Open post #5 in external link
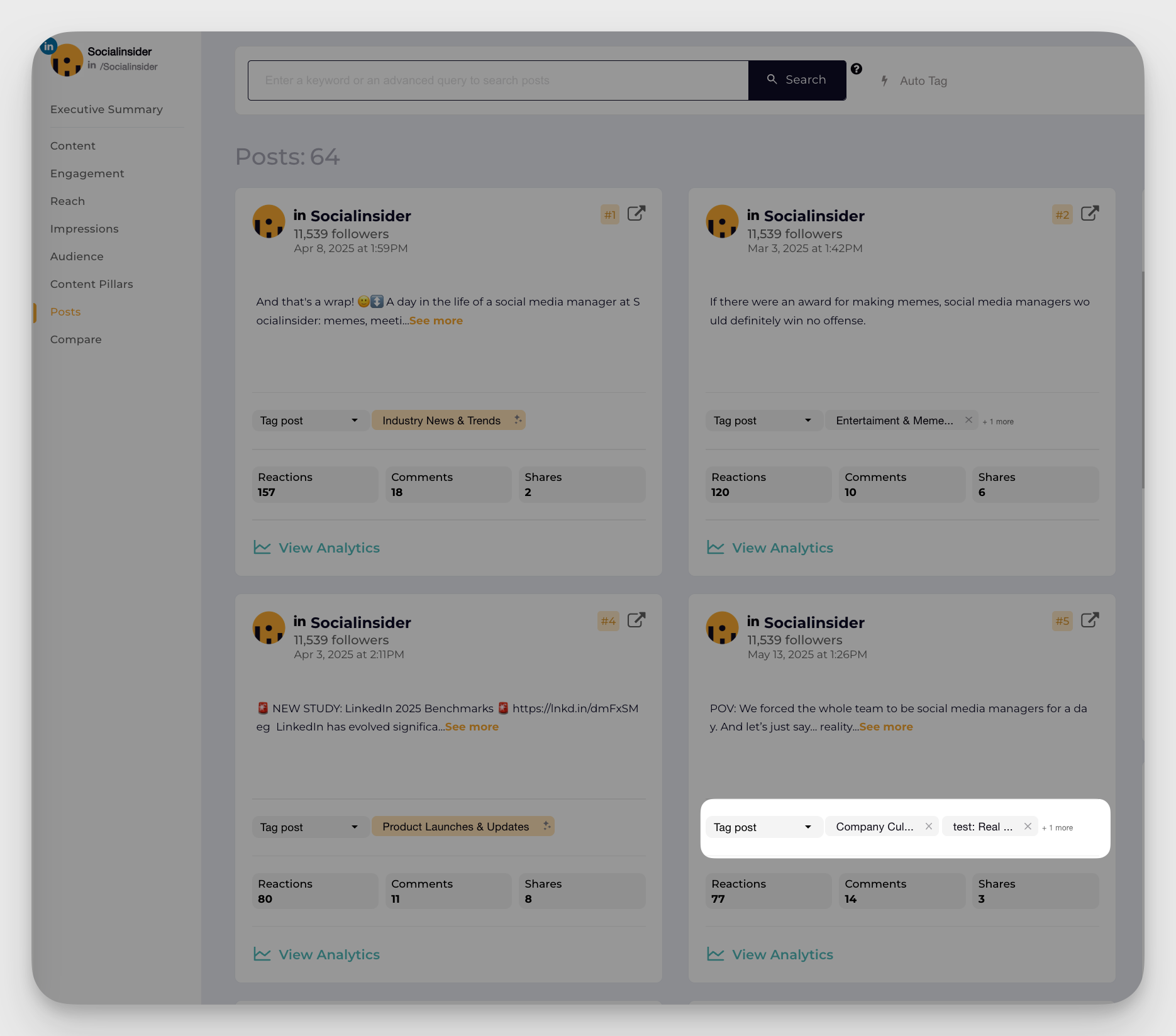Image resolution: width=1176 pixels, height=1036 pixels. point(1090,620)
